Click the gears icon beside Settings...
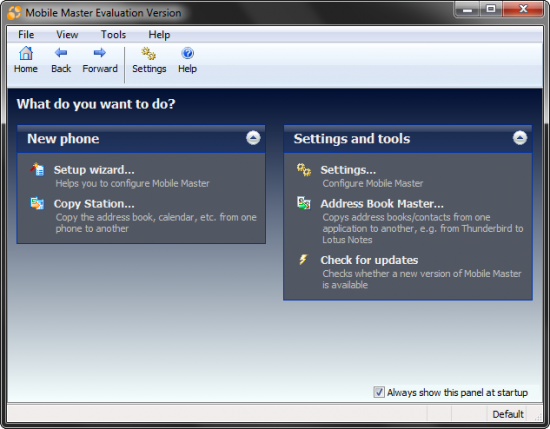 point(304,170)
